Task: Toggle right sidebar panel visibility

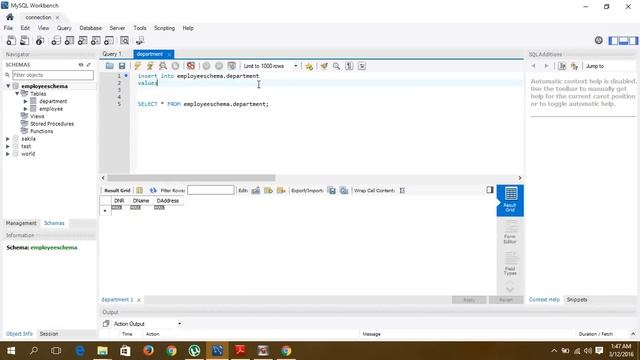Action: coord(633,40)
